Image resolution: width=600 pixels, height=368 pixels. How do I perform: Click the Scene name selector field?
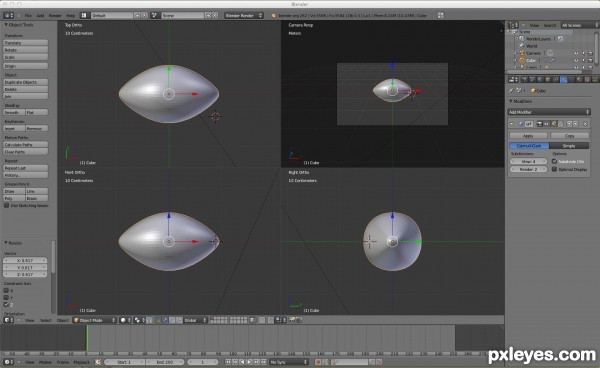pos(183,16)
